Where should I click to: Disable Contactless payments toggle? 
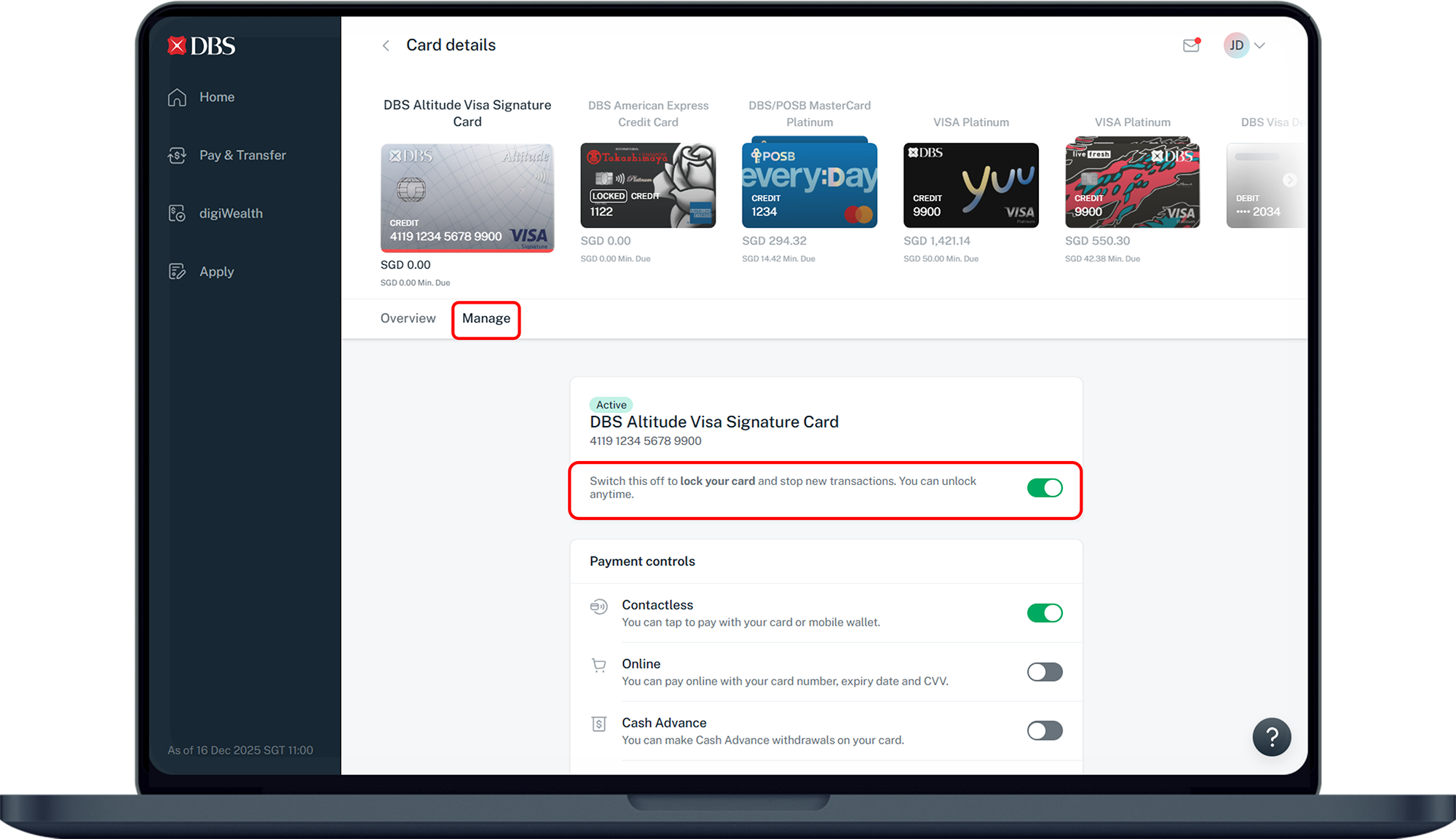tap(1044, 613)
